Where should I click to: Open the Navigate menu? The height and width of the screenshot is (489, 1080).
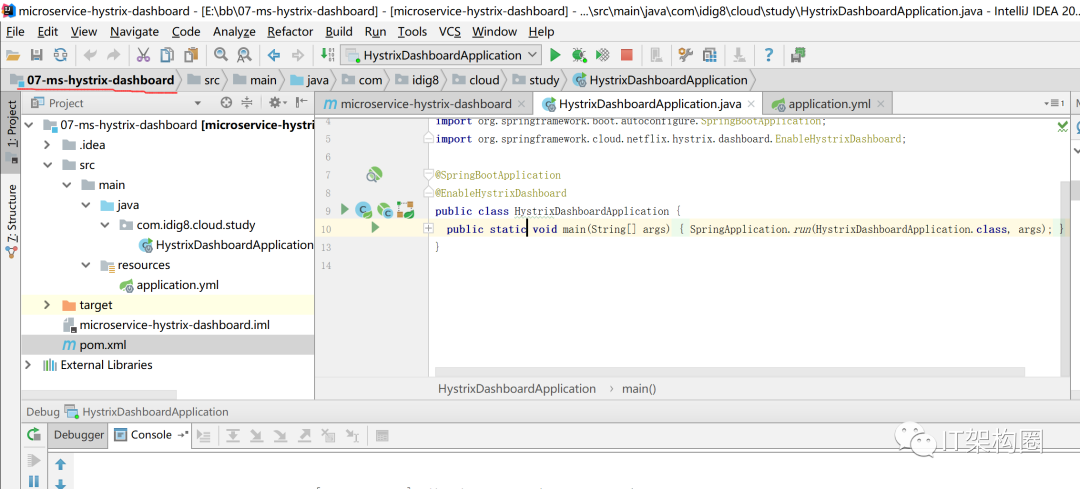coord(134,32)
